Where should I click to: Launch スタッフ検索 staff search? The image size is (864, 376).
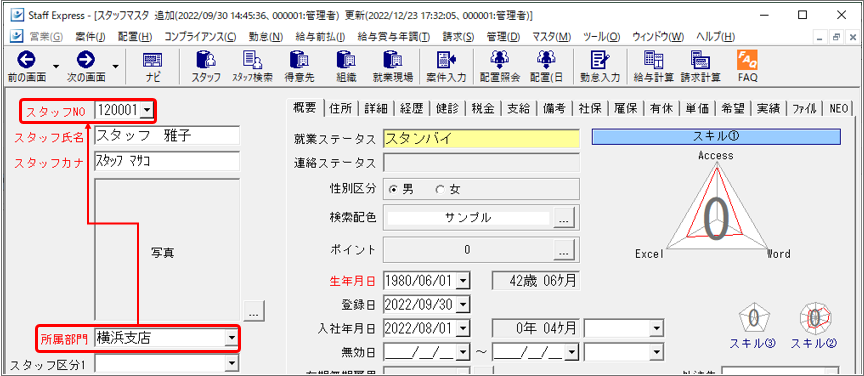[x=252, y=67]
